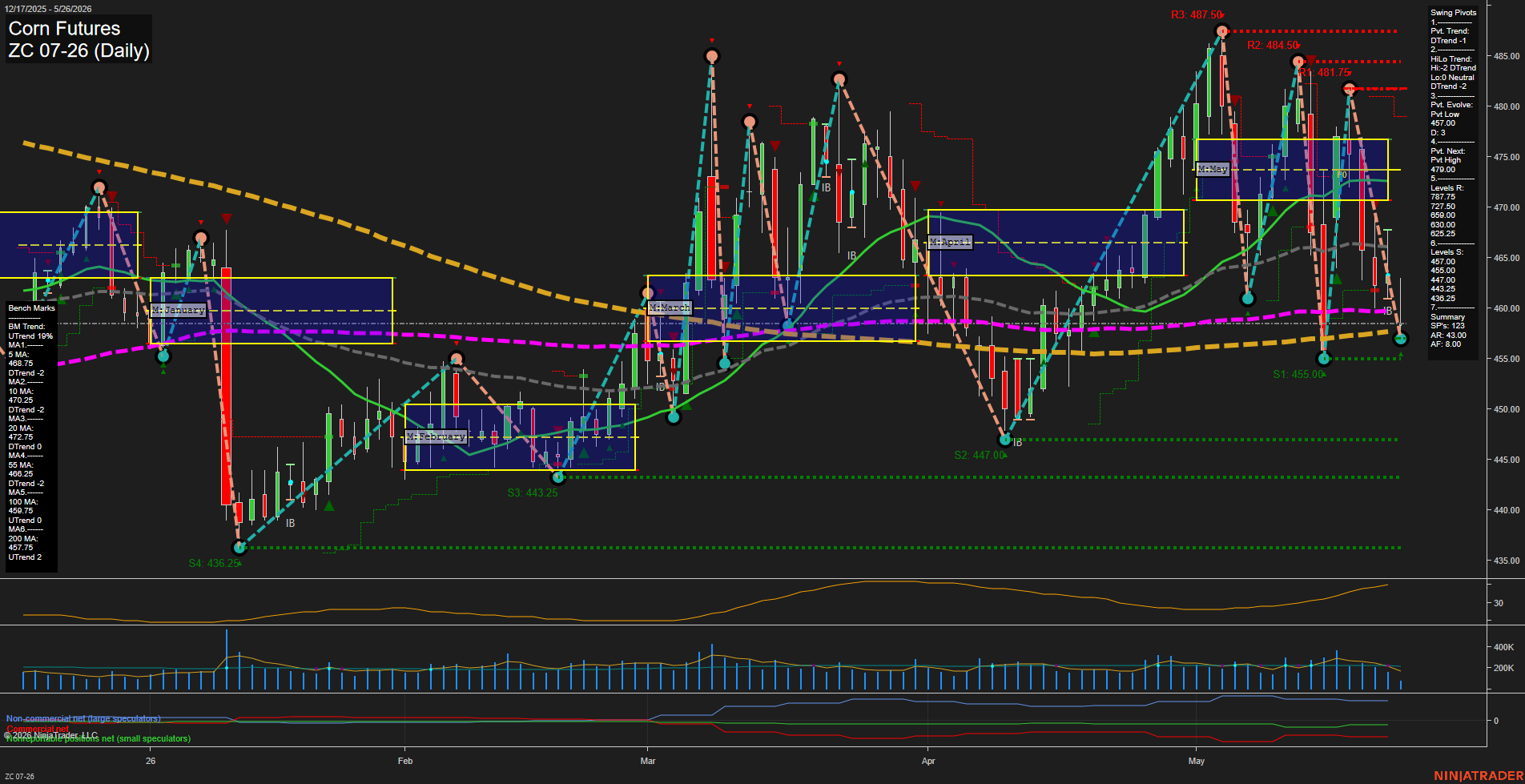Click swing low pivot circle at S1 455.00
Image resolution: width=1525 pixels, height=784 pixels.
pyautogui.click(x=1324, y=359)
